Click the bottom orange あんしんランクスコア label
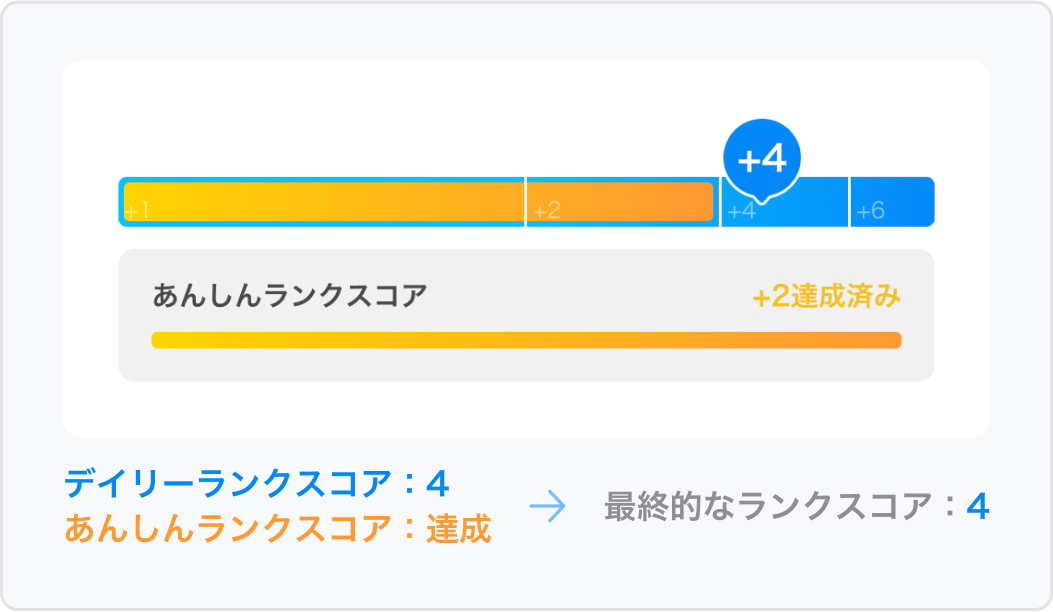Image resolution: width=1053 pixels, height=612 pixels. (228, 528)
